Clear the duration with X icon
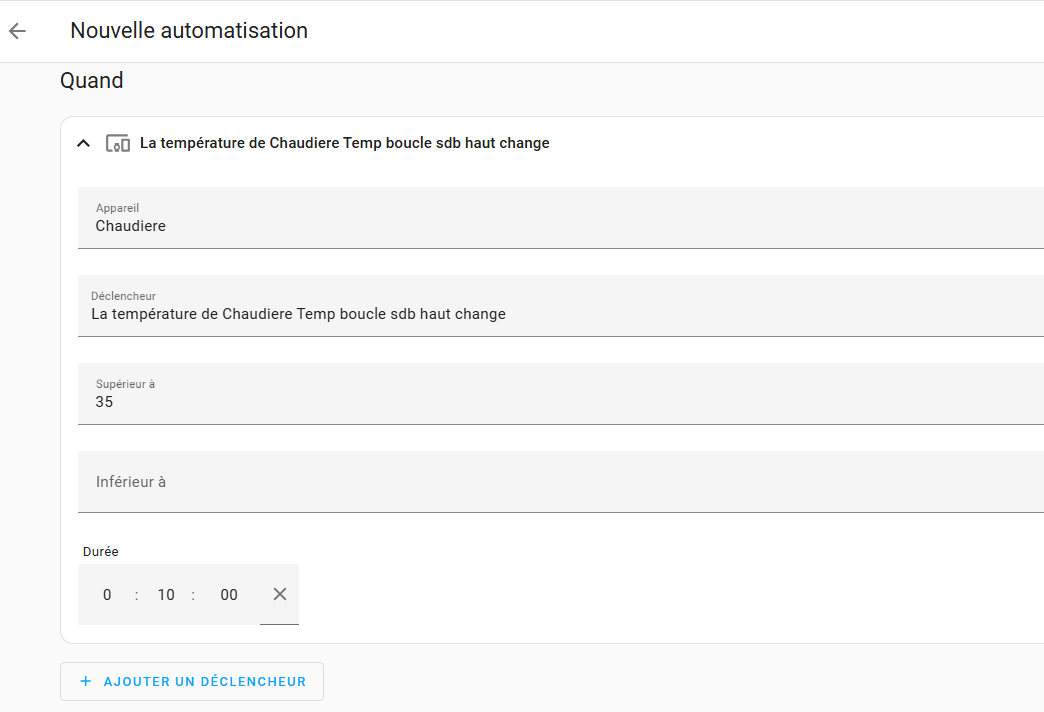Image resolution: width=1044 pixels, height=712 pixels. coord(280,594)
